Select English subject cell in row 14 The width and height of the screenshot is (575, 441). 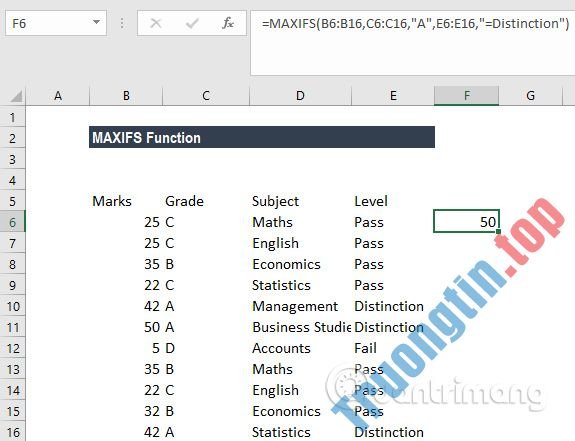[300, 390]
